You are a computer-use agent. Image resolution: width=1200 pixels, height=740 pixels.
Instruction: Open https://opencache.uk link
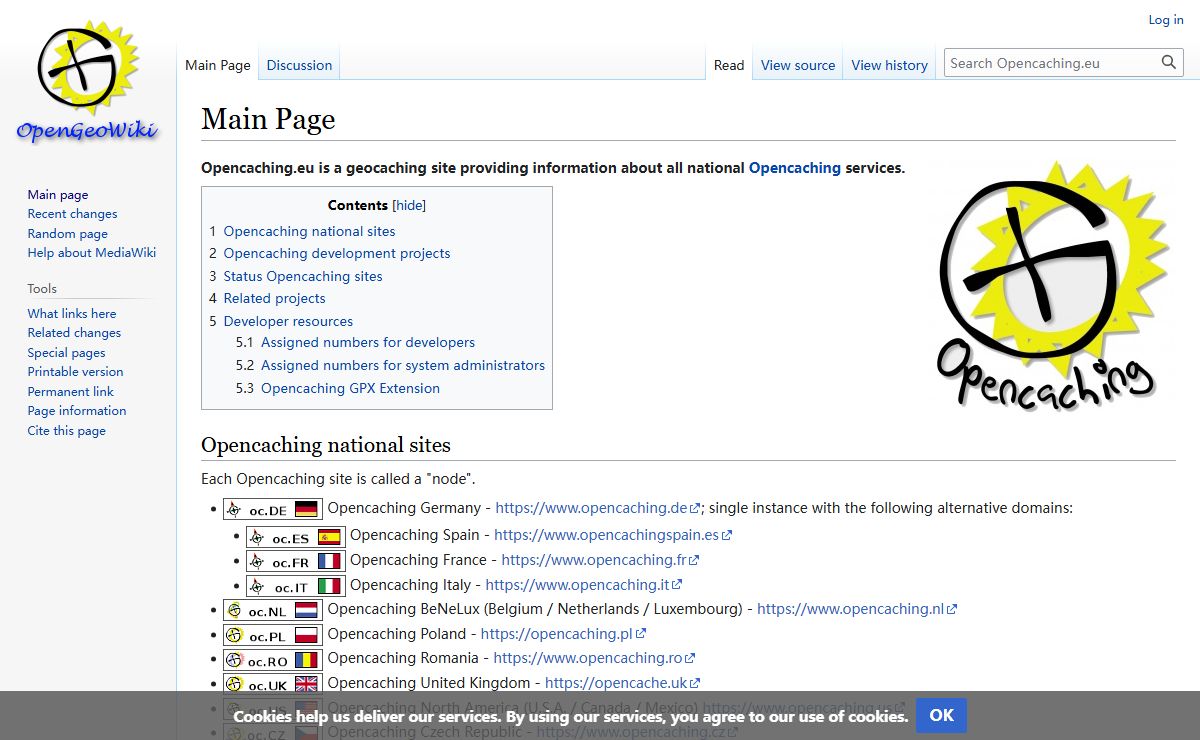click(x=623, y=683)
